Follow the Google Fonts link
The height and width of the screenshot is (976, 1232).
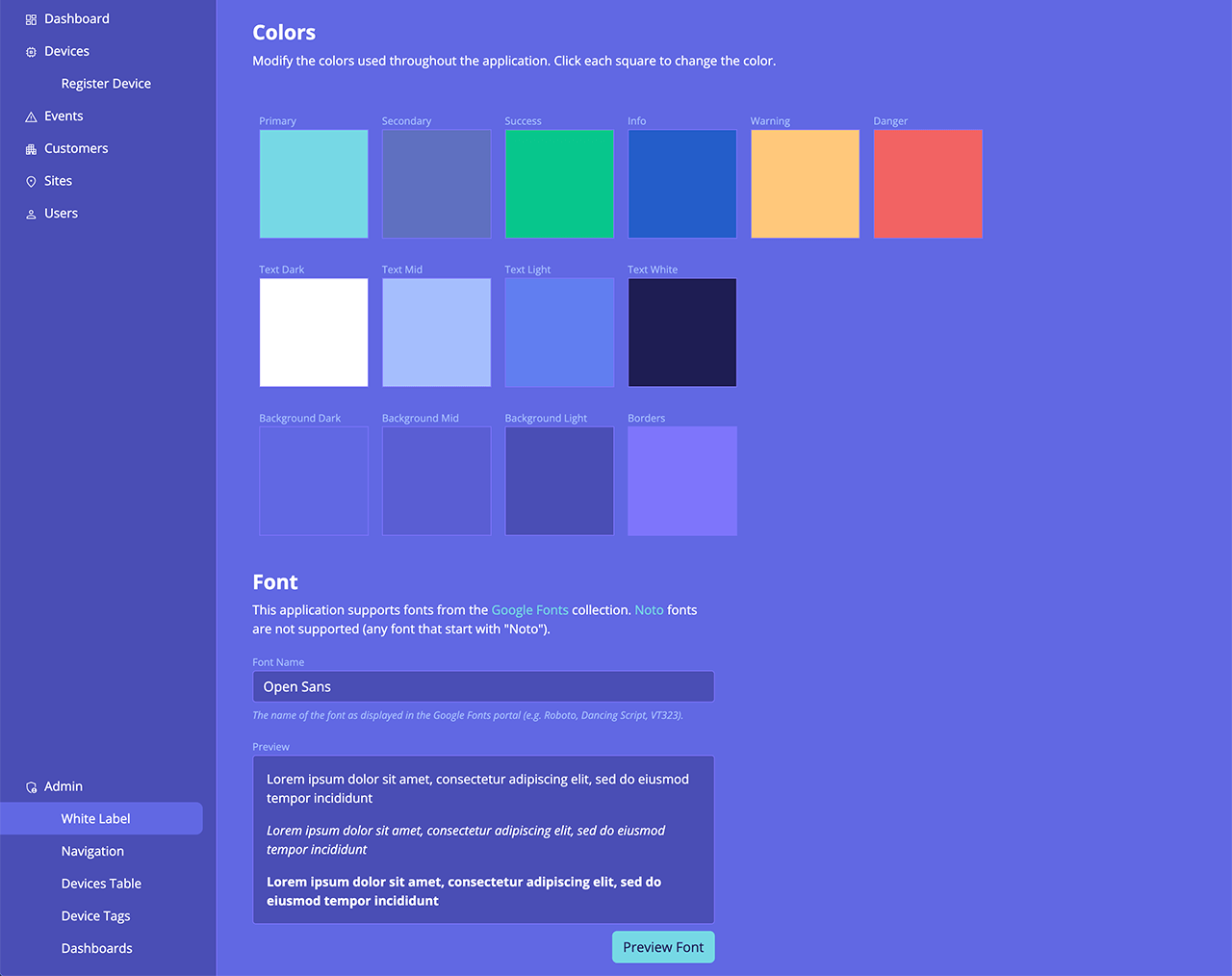point(529,610)
